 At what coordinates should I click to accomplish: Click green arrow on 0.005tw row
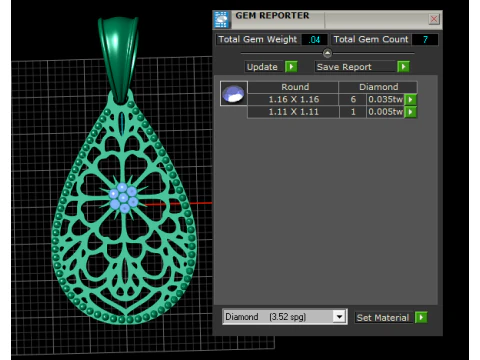411,112
